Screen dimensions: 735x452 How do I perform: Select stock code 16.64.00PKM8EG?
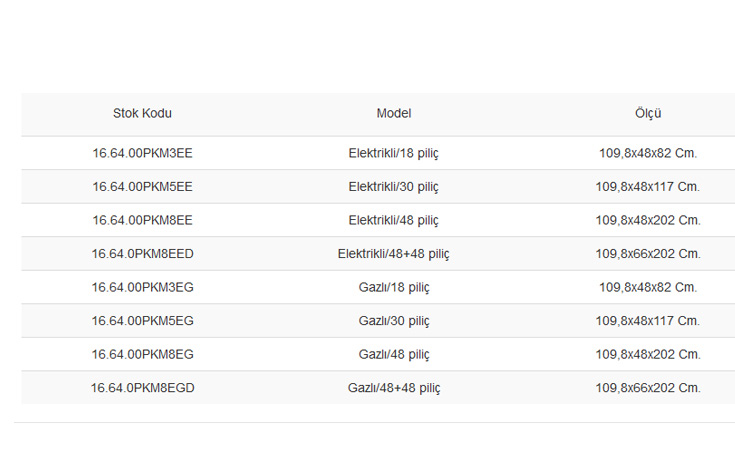click(x=142, y=354)
